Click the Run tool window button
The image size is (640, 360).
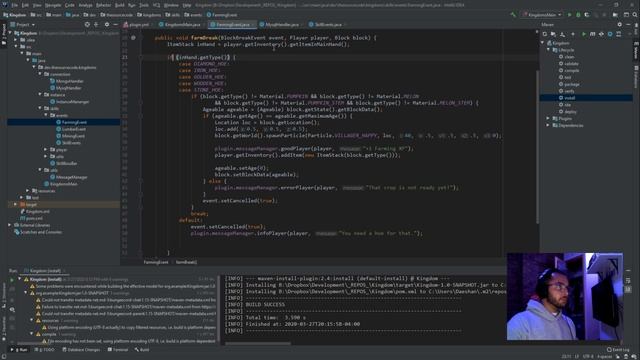(x=19, y=350)
